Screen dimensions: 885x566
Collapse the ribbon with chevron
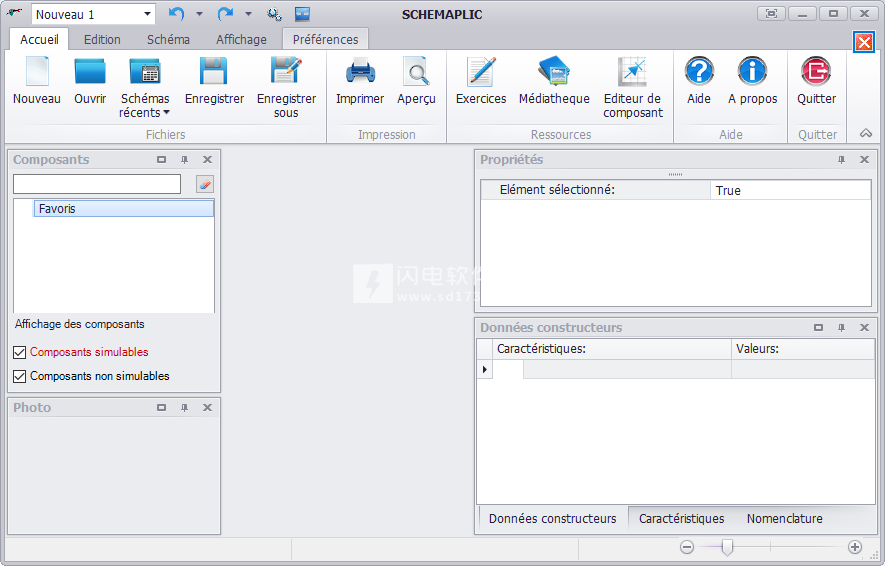866,134
